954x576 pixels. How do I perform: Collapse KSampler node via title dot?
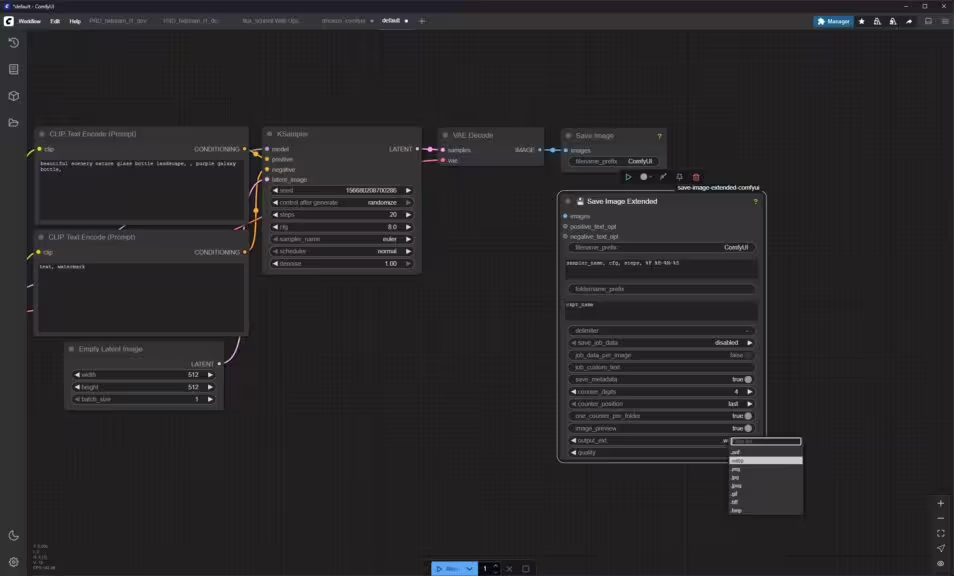270,134
